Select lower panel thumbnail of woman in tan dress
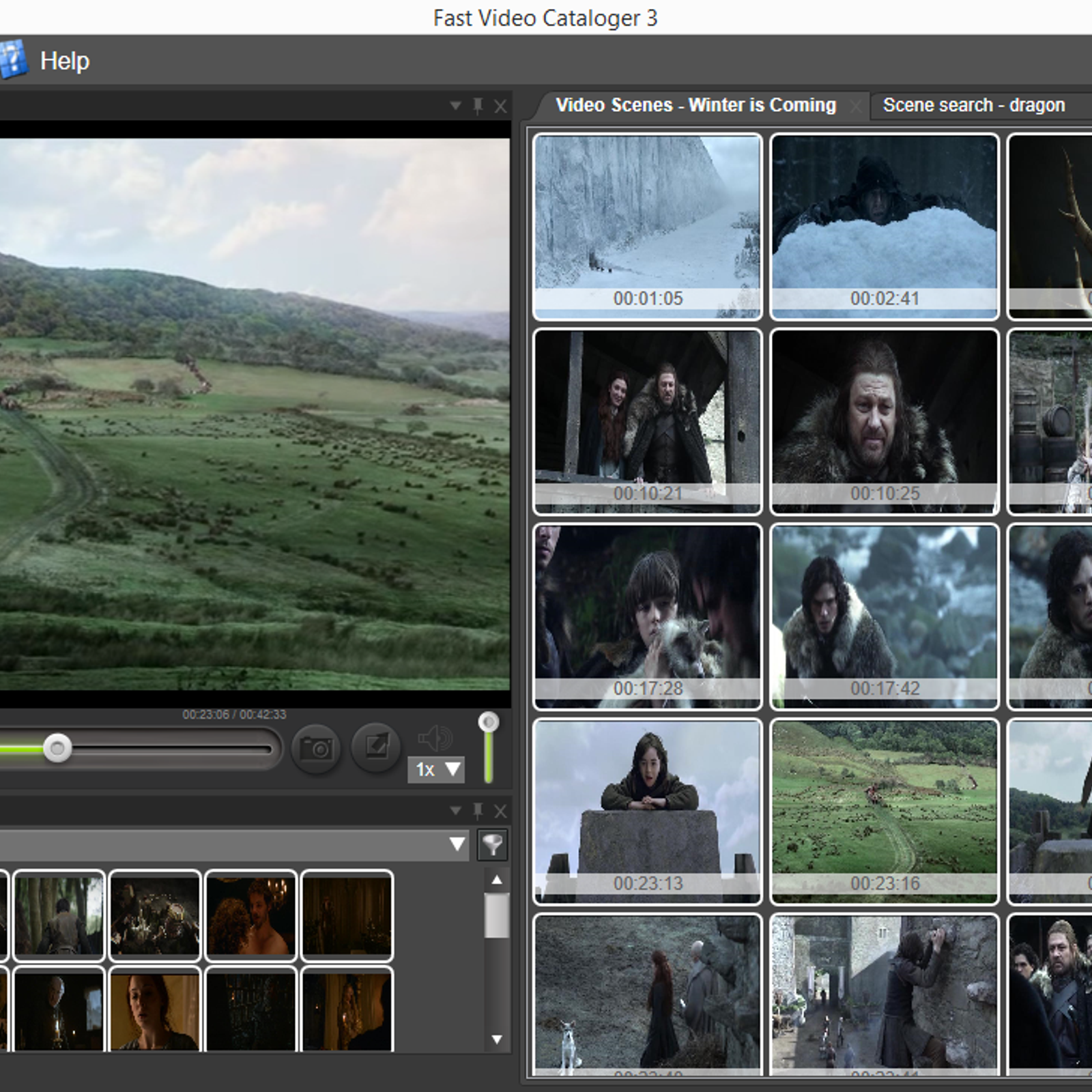This screenshot has height=1092, width=1092. click(x=155, y=1009)
